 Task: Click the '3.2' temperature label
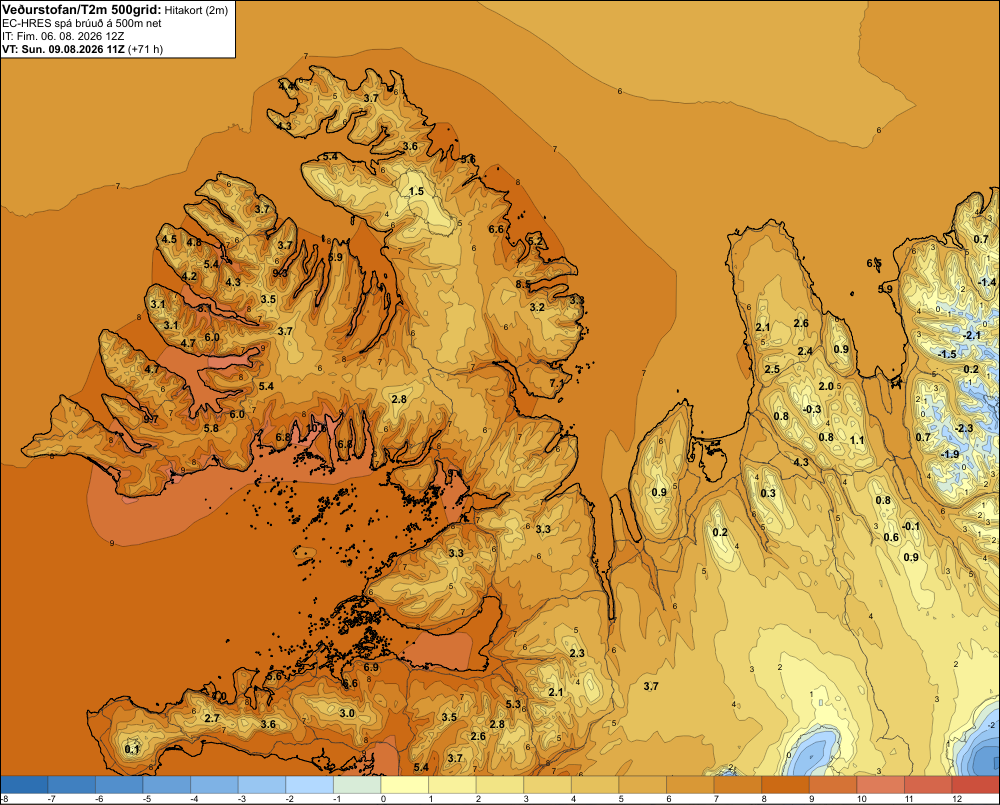537,307
